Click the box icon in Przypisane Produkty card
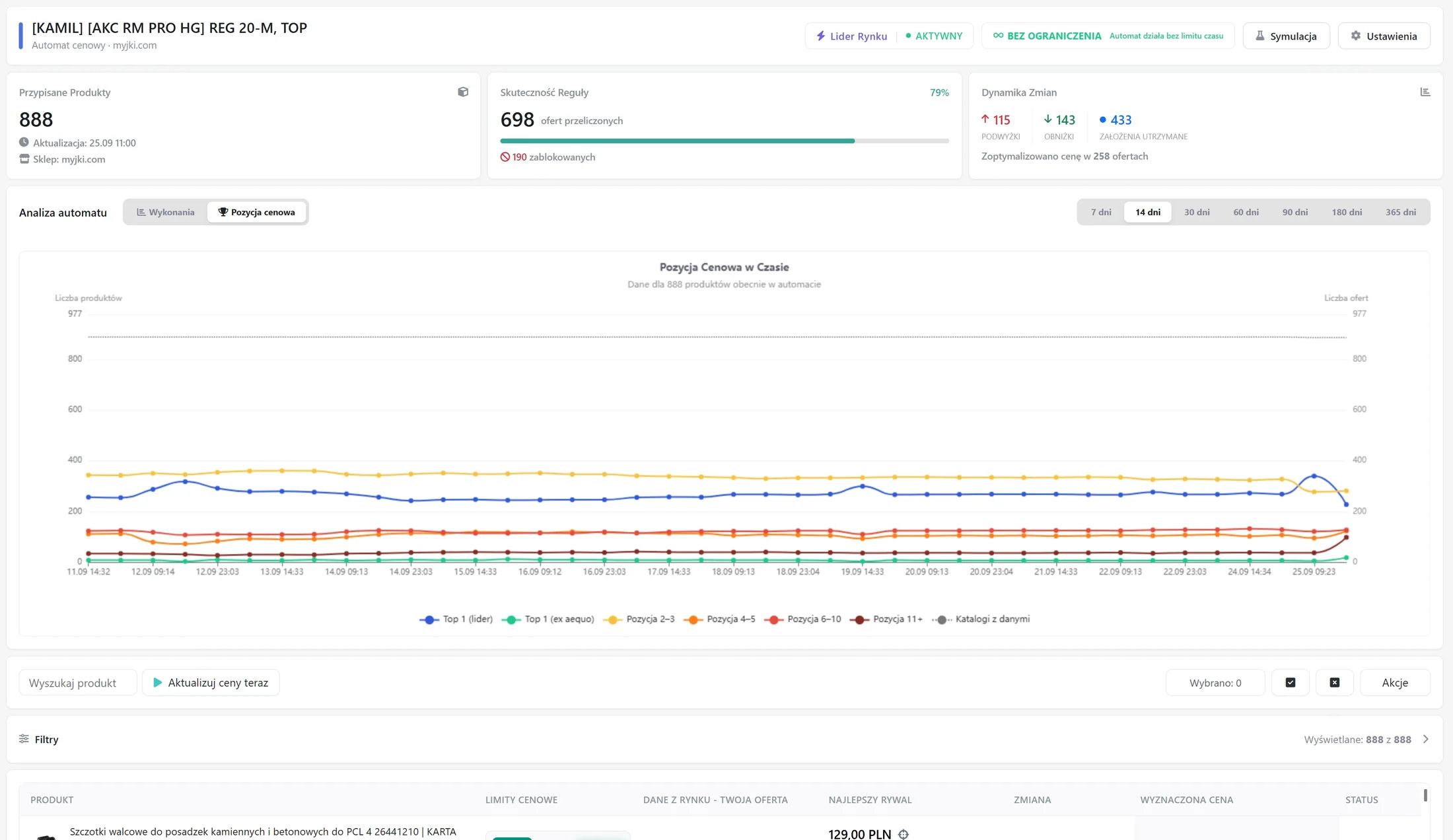The image size is (1453, 840). pyautogui.click(x=463, y=92)
